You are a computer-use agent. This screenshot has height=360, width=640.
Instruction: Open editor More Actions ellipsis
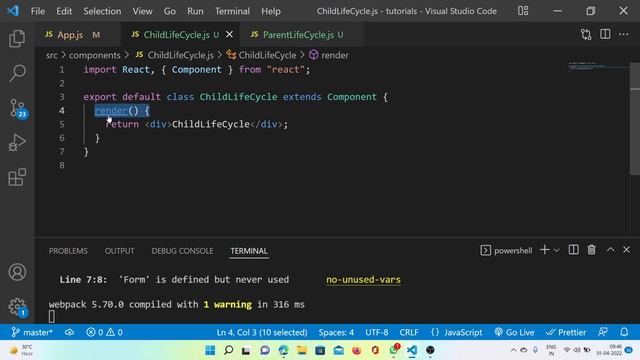[624, 34]
